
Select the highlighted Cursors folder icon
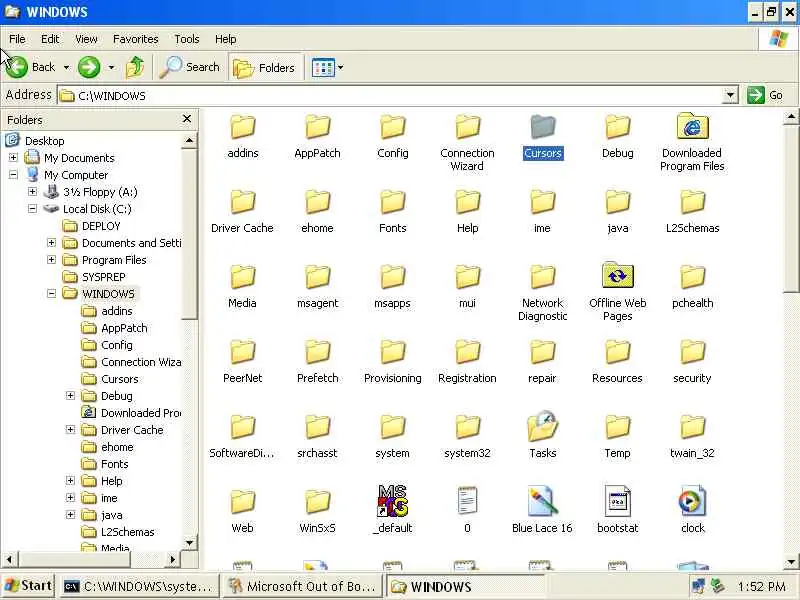(x=542, y=127)
